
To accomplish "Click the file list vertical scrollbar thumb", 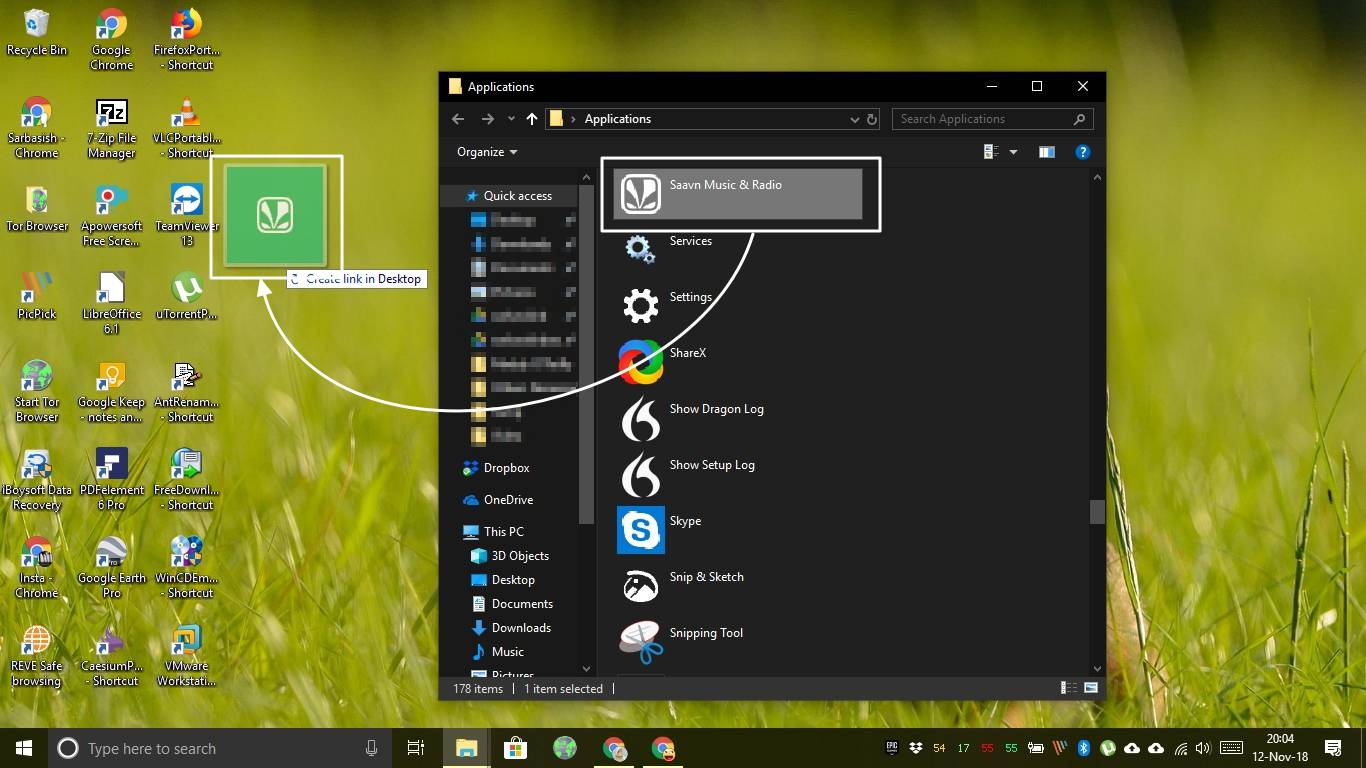I will pyautogui.click(x=1097, y=512).
